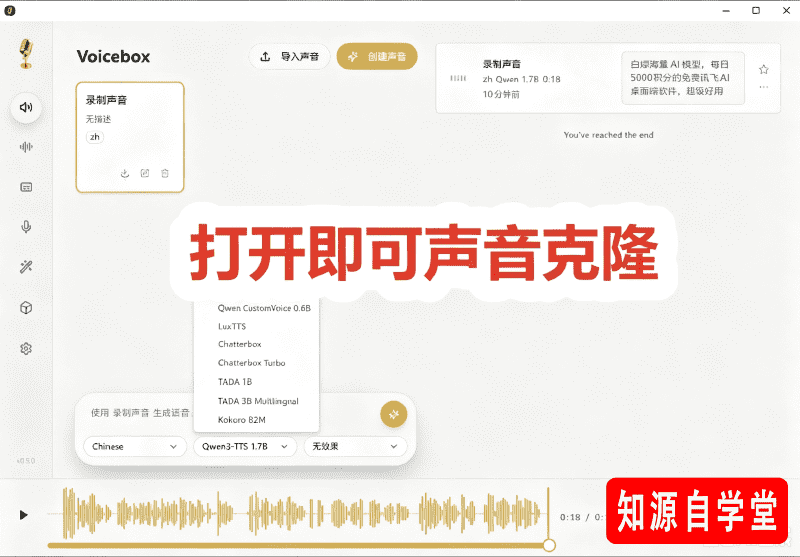Open more options for history entry
This screenshot has width=800, height=557.
(x=763, y=87)
